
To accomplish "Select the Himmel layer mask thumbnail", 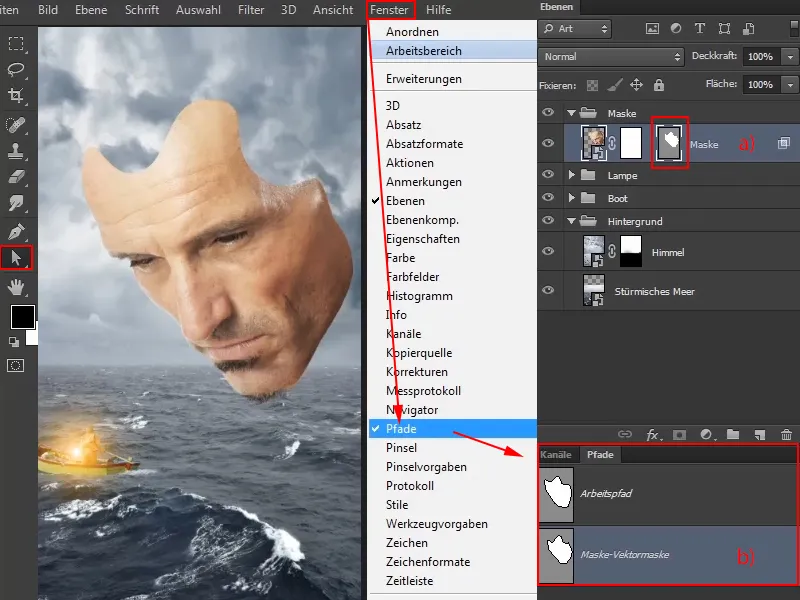I will pos(631,251).
